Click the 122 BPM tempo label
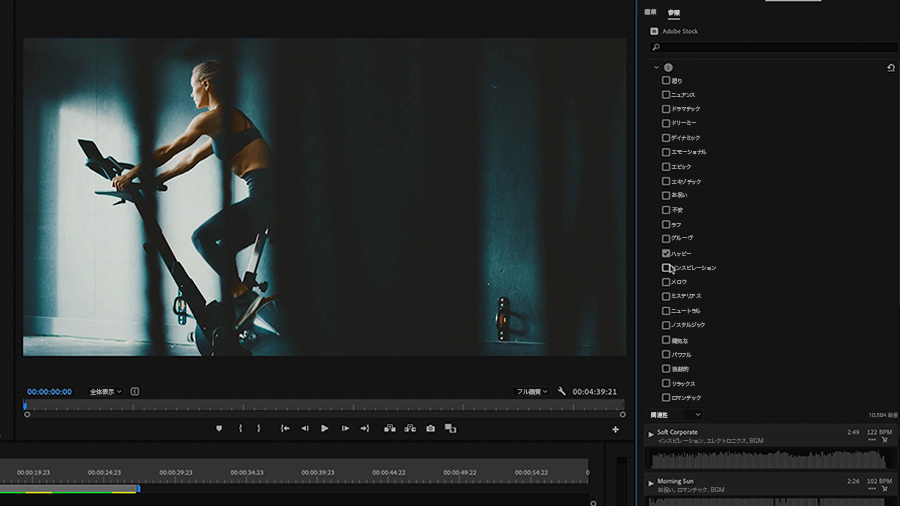 click(x=879, y=432)
